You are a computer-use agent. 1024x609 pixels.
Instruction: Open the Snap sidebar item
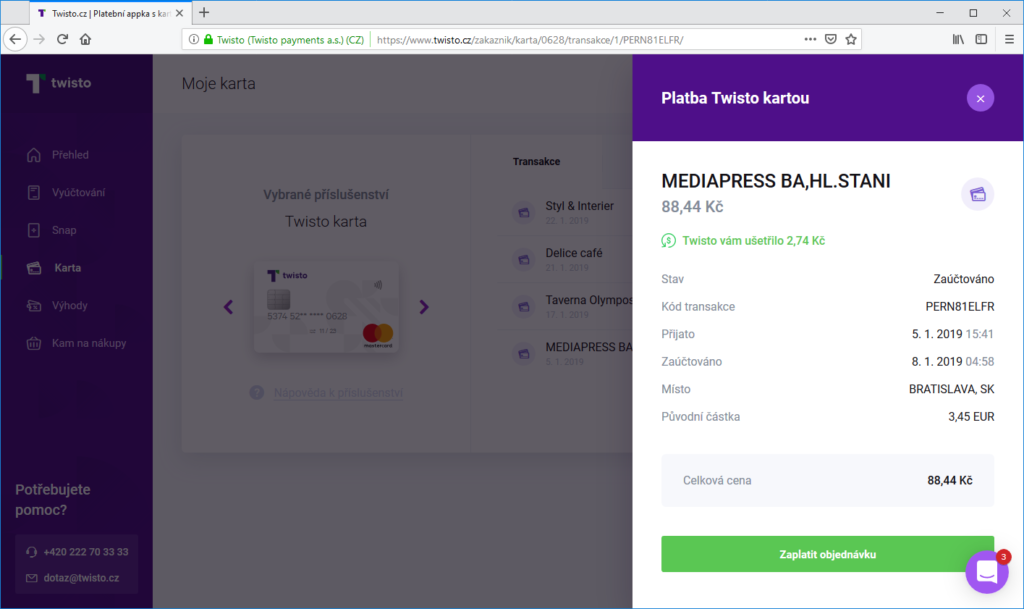coord(64,230)
